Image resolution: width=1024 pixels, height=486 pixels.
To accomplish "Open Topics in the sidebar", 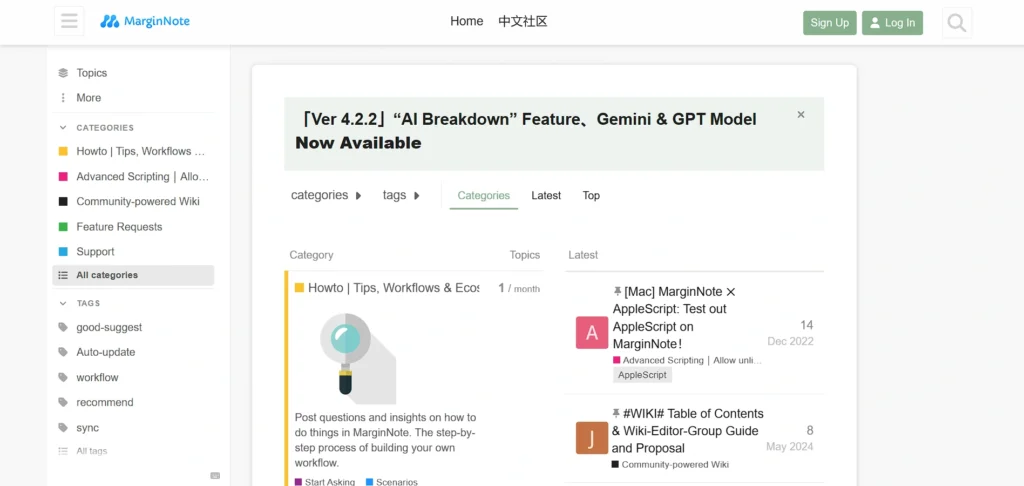I will tap(91, 73).
